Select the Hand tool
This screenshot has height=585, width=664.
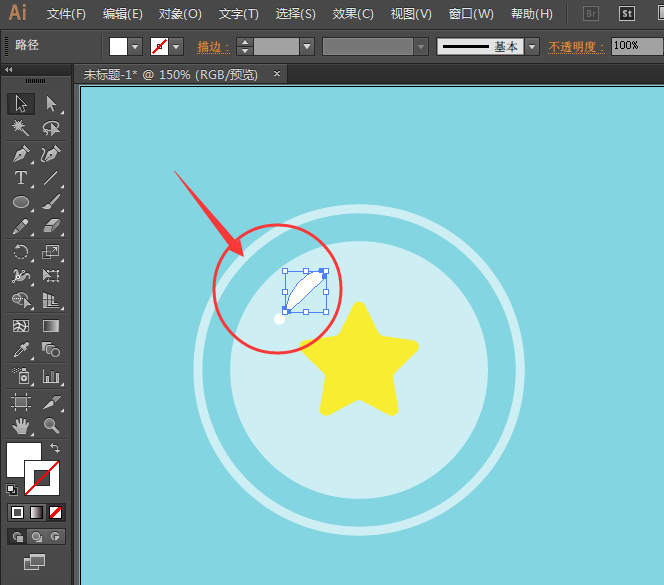[x=21, y=426]
